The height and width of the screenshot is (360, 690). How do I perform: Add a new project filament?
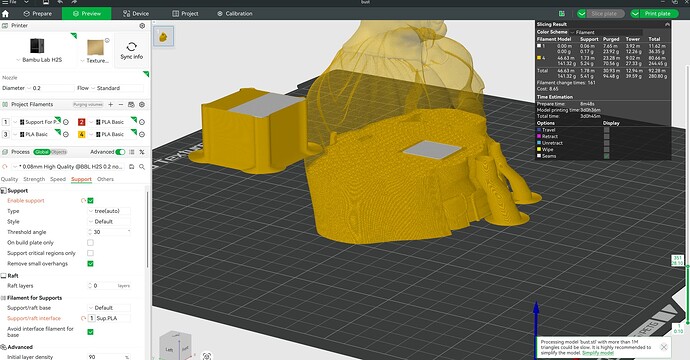coord(110,105)
